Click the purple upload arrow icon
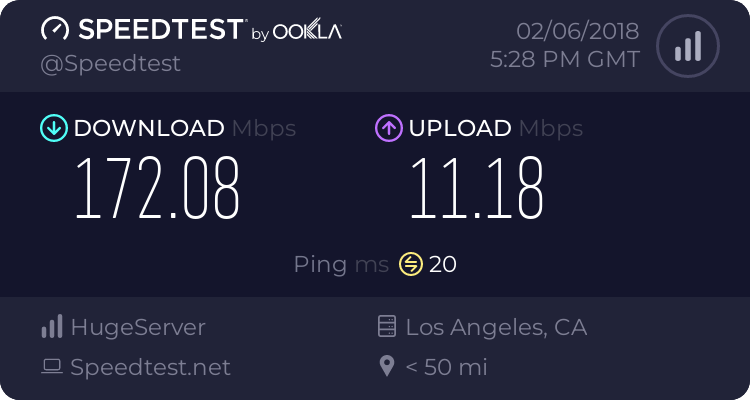This screenshot has width=750, height=400. pyautogui.click(x=389, y=128)
